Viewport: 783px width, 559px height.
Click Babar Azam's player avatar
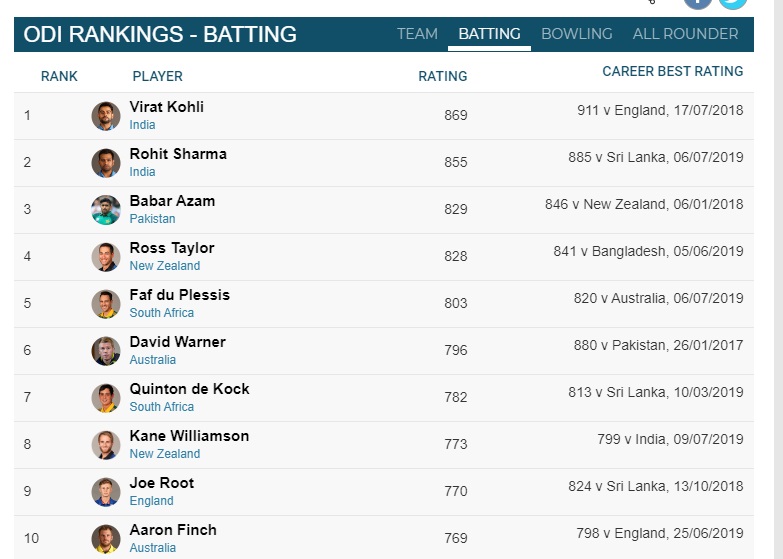106,210
